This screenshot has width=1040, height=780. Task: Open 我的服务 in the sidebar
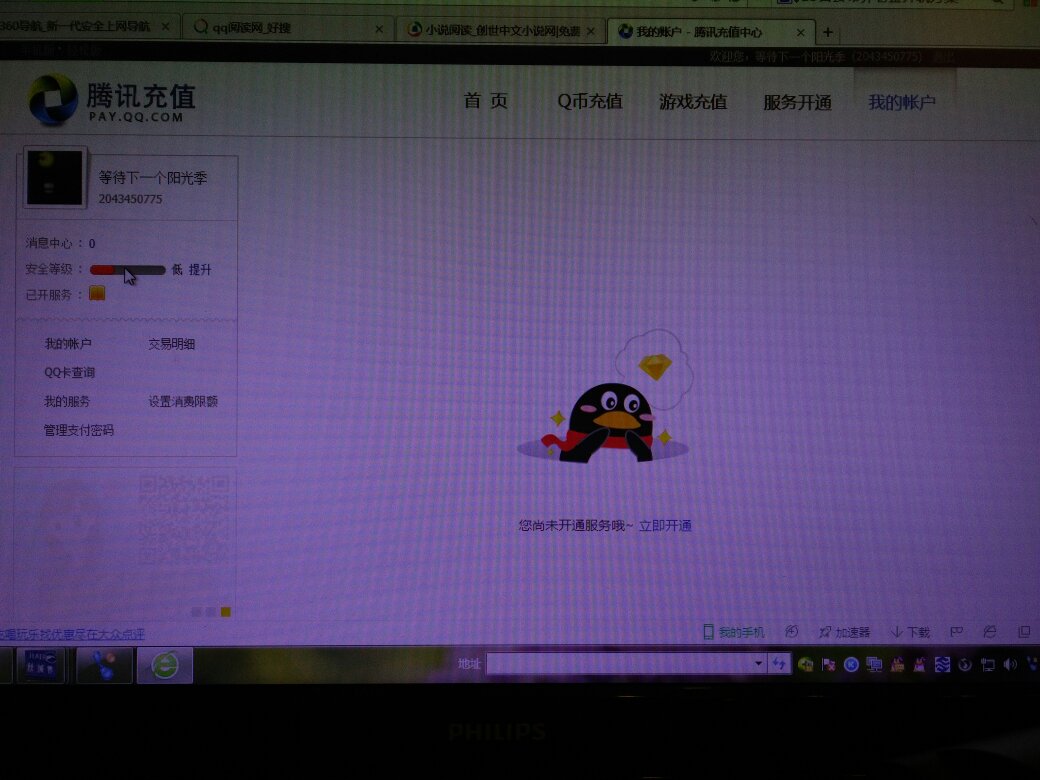pos(67,401)
